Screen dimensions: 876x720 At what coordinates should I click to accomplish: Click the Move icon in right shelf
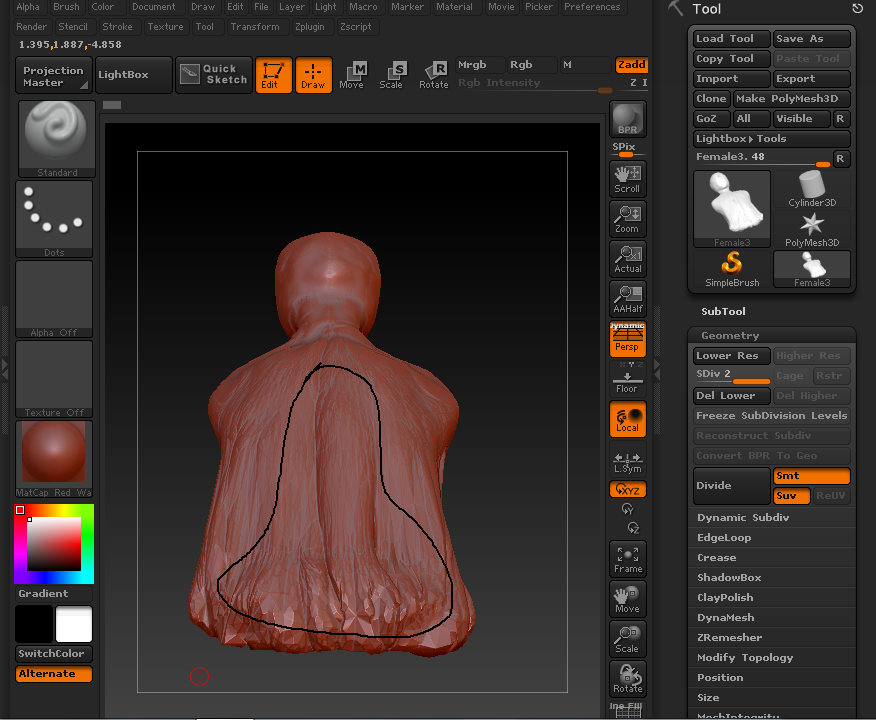point(627,599)
